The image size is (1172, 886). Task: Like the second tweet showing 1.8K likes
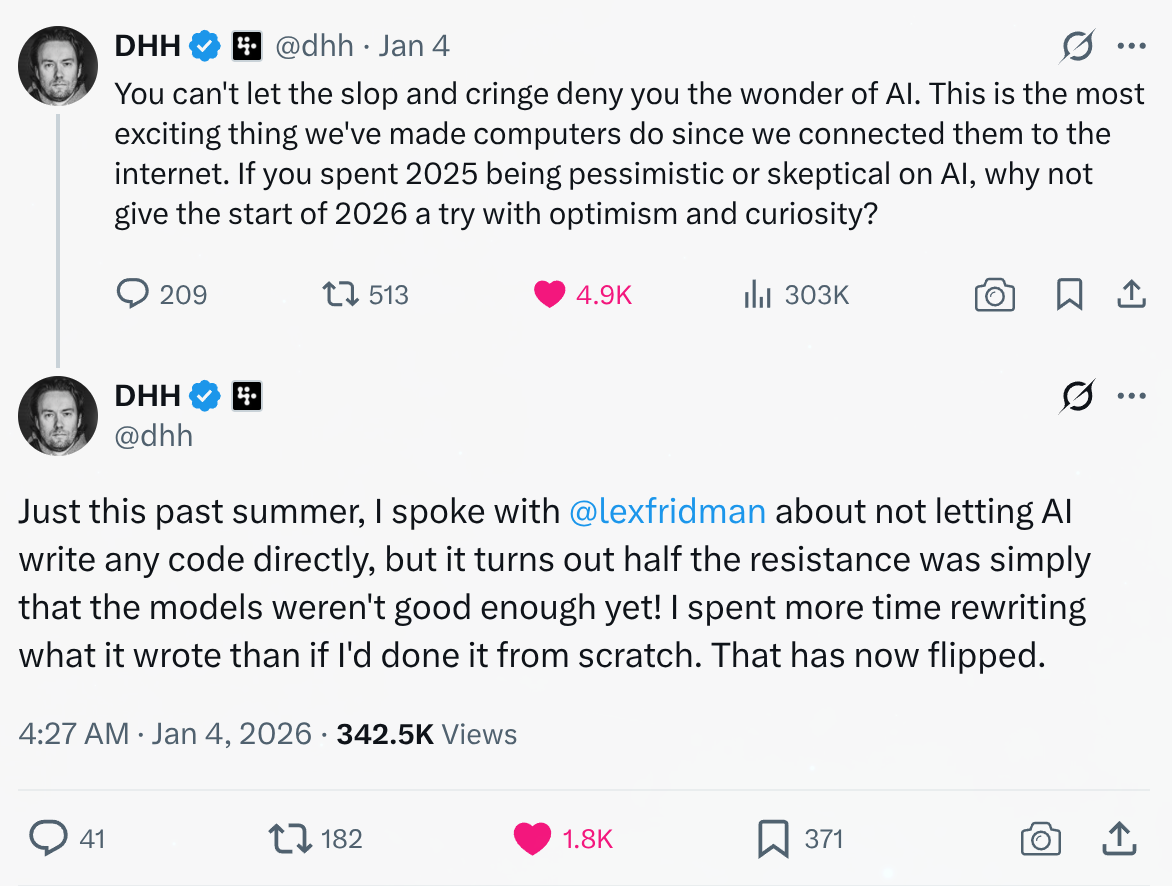(x=535, y=838)
